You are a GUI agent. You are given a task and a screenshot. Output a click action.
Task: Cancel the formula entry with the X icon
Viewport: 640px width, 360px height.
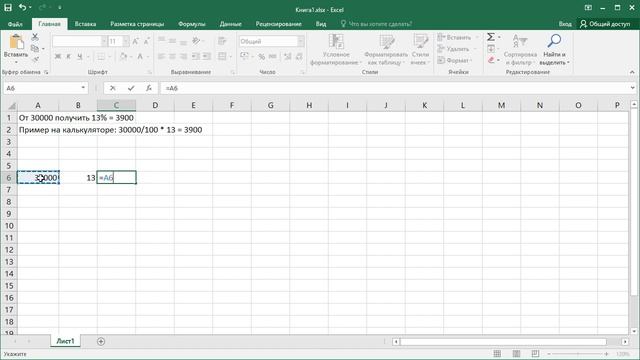tap(113, 88)
